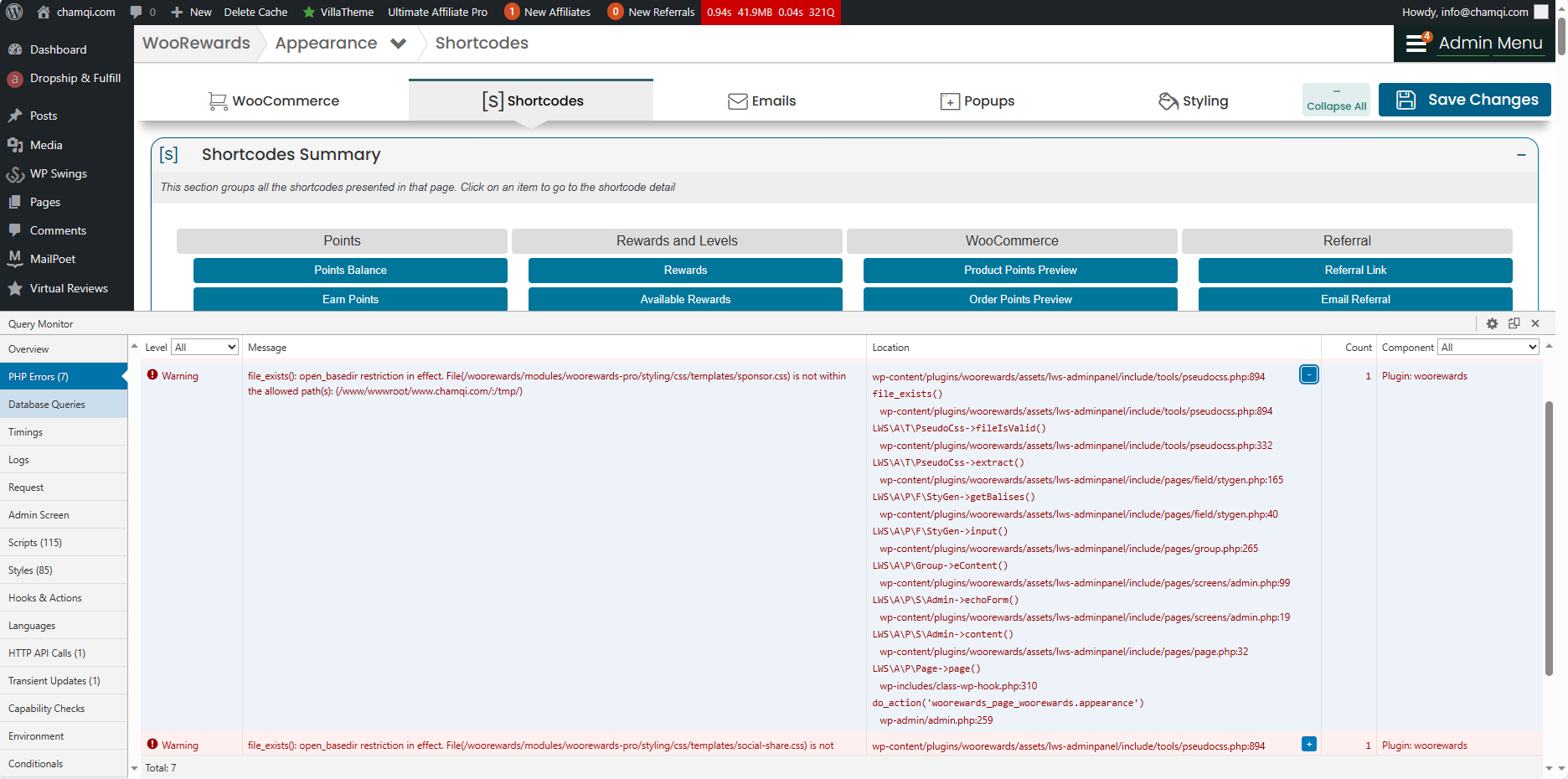Viewport: 1568px width, 779px height.
Task: Open Database Queries panel
Action: click(x=64, y=405)
